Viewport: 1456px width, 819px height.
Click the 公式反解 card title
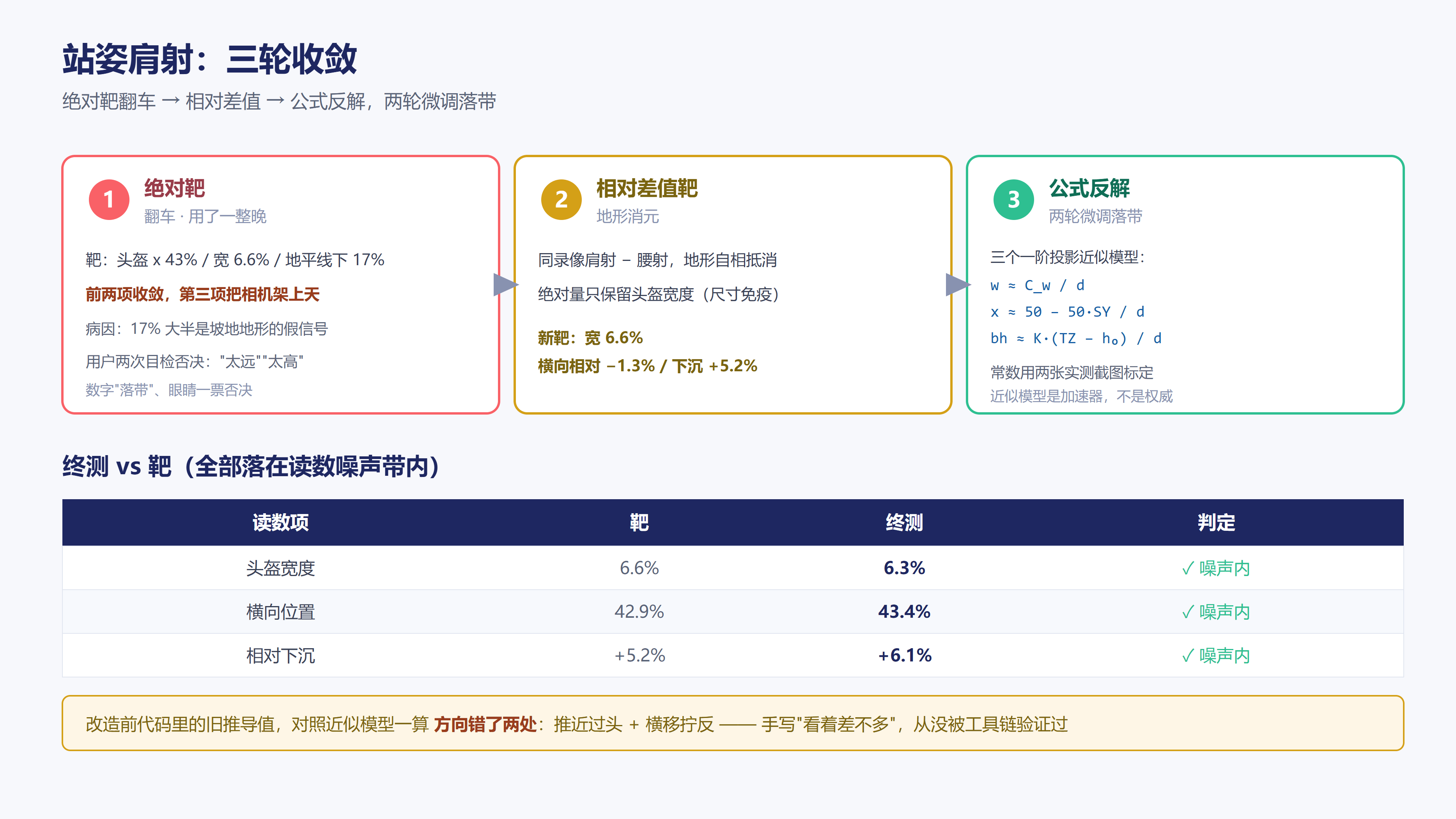tap(1089, 188)
